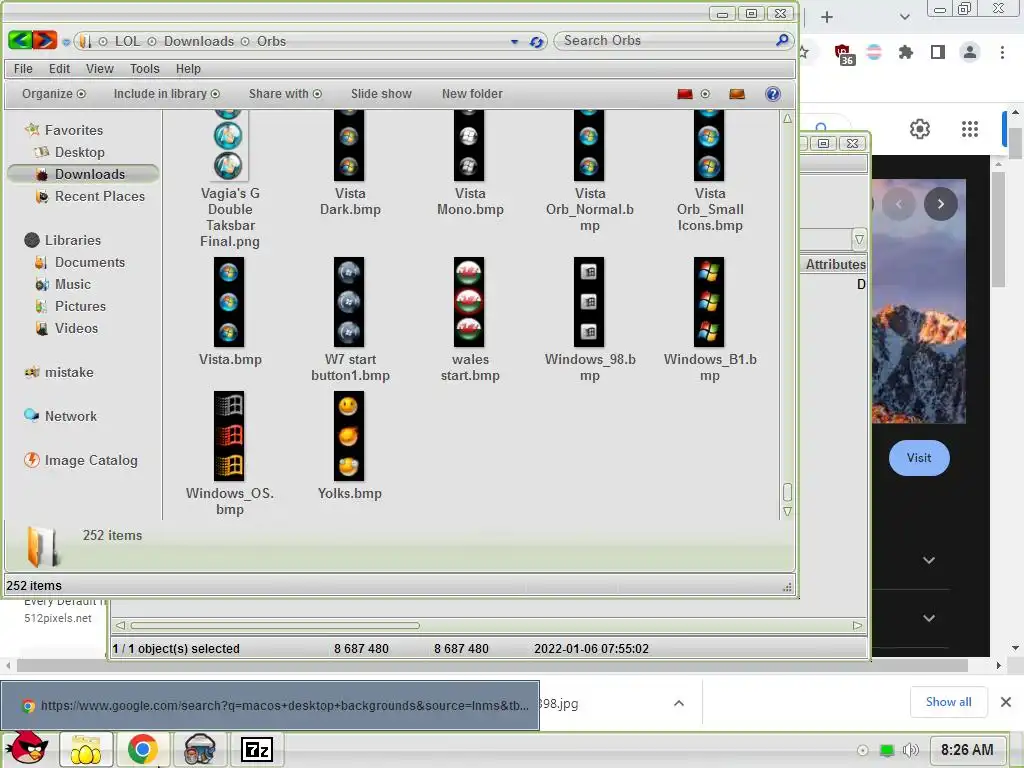Click the next image arrow in Google Images

940,204
